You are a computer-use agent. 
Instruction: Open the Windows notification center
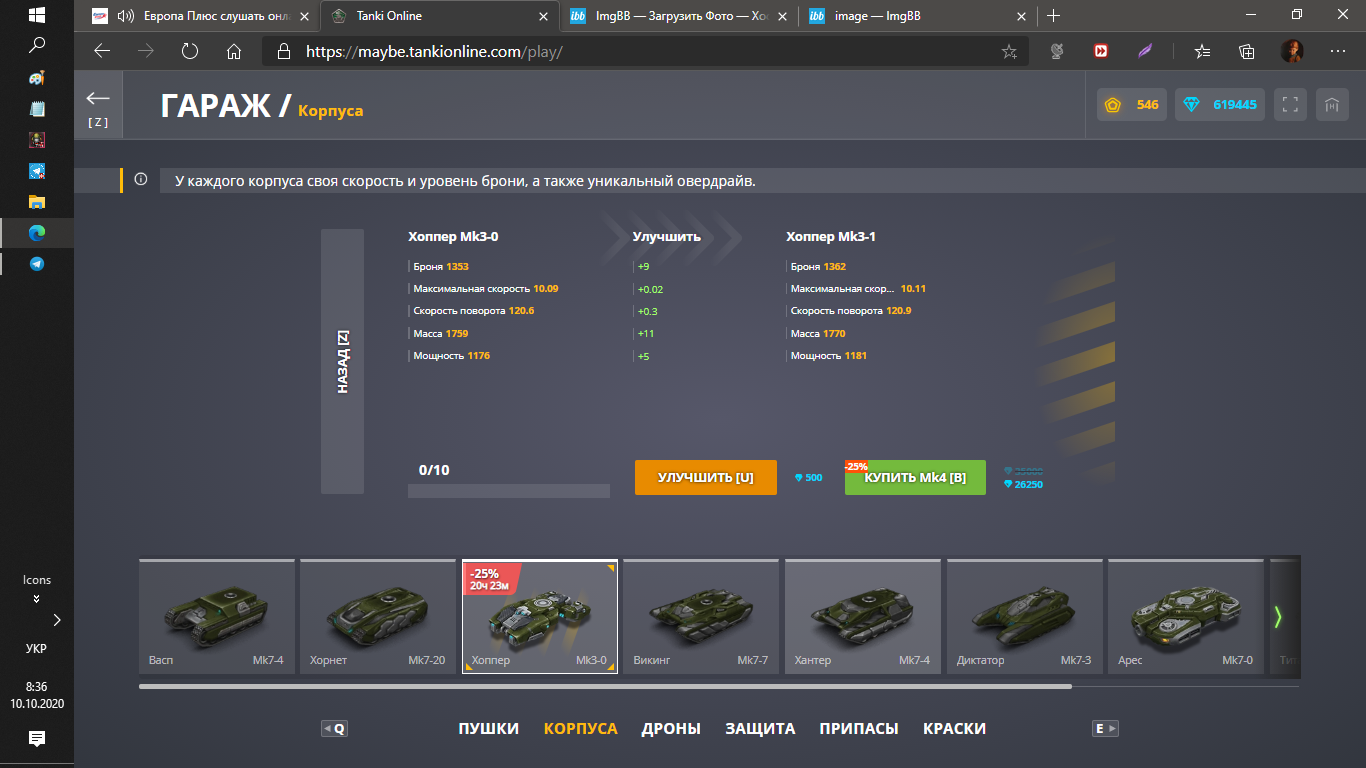click(37, 739)
